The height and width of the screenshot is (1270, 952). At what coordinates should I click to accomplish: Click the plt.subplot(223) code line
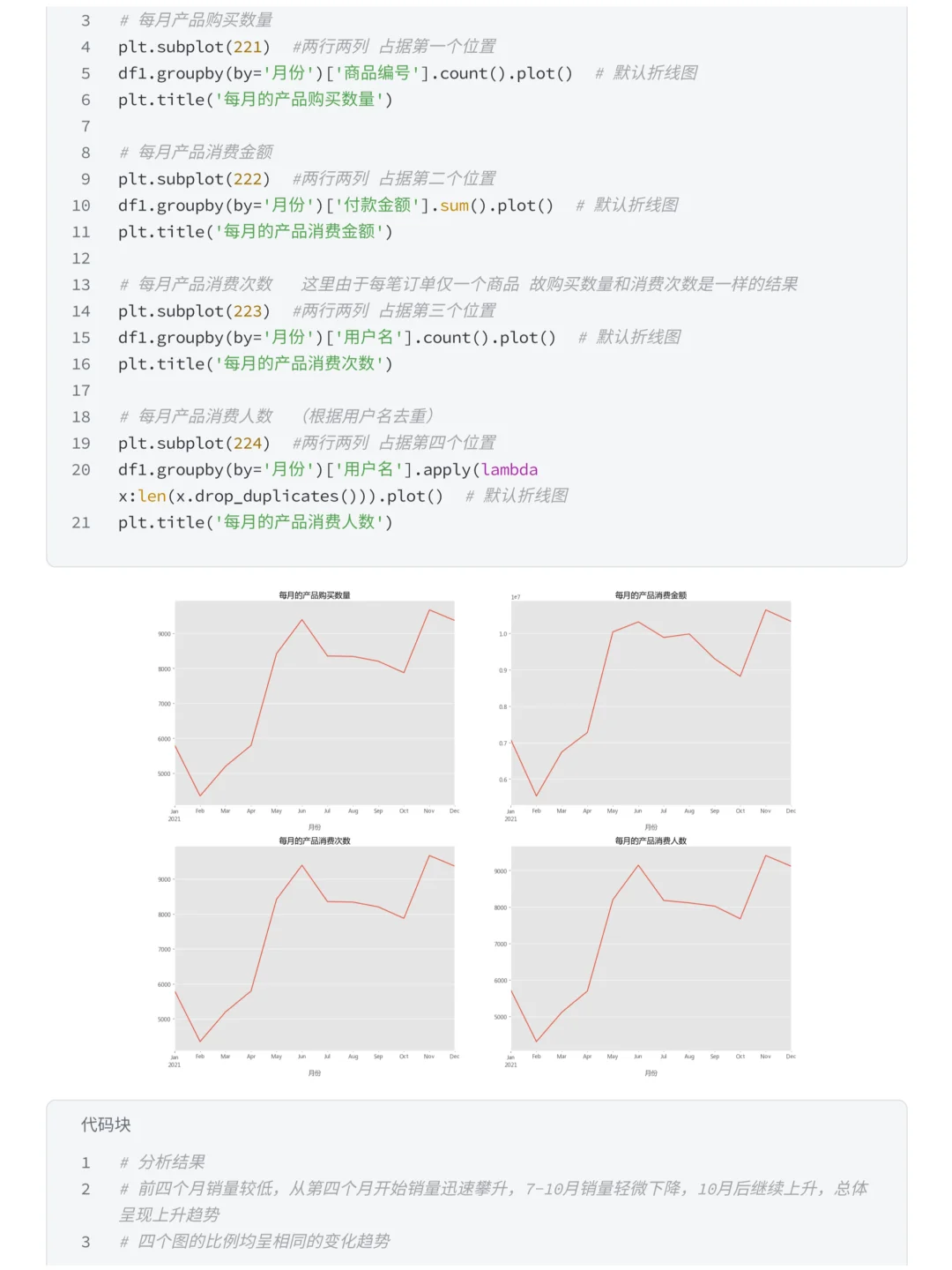[194, 311]
